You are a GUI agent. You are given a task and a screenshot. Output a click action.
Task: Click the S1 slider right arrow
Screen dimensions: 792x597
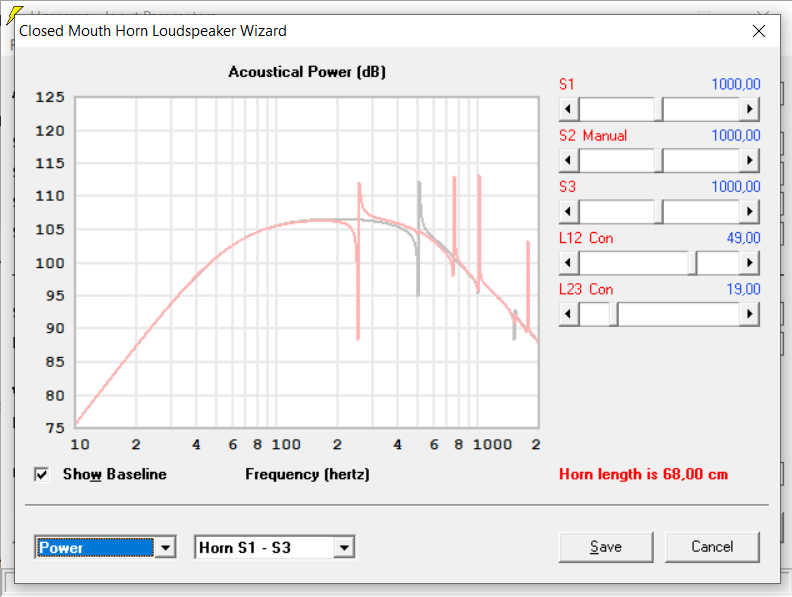[750, 109]
